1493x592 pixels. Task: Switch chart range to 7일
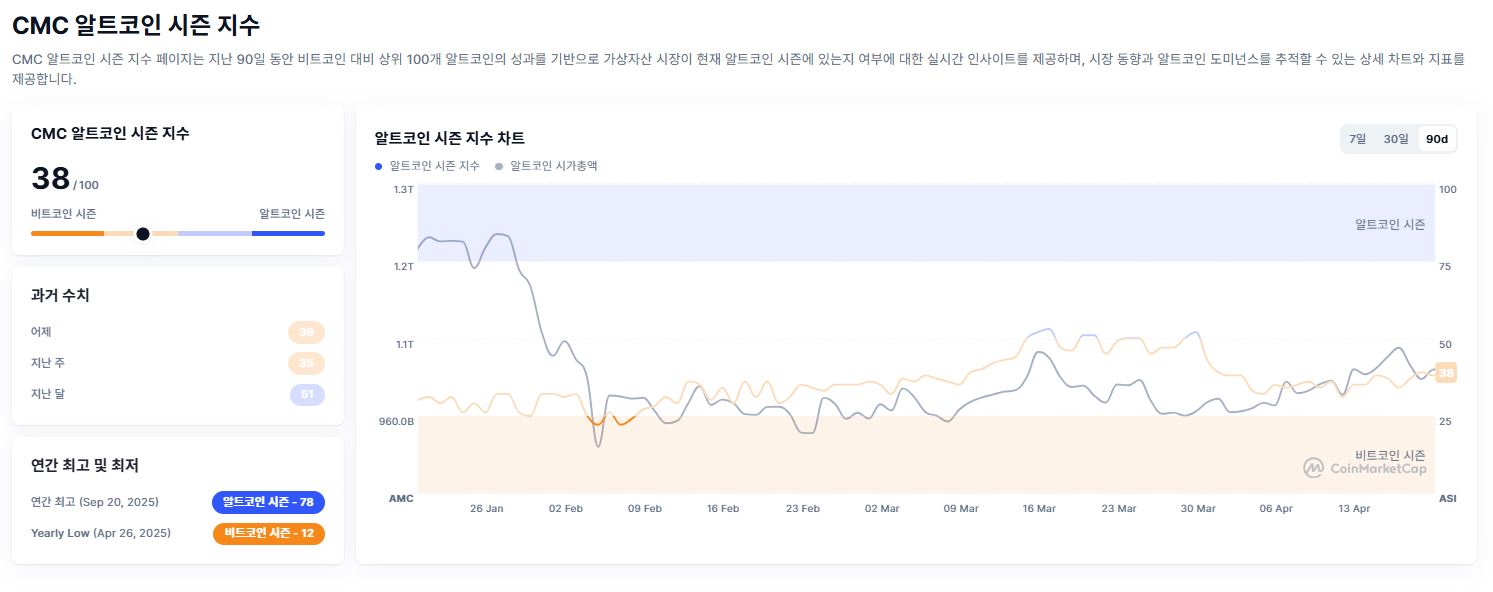click(x=1357, y=139)
